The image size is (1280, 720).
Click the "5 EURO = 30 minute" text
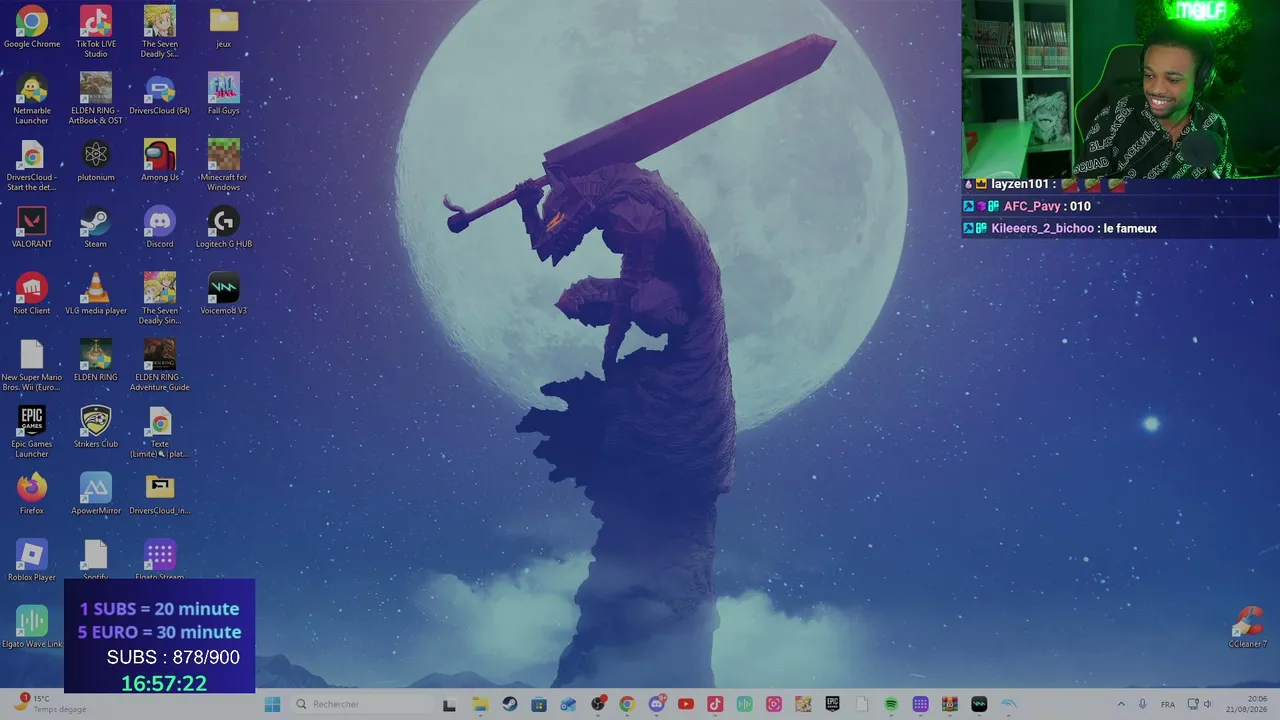point(159,632)
